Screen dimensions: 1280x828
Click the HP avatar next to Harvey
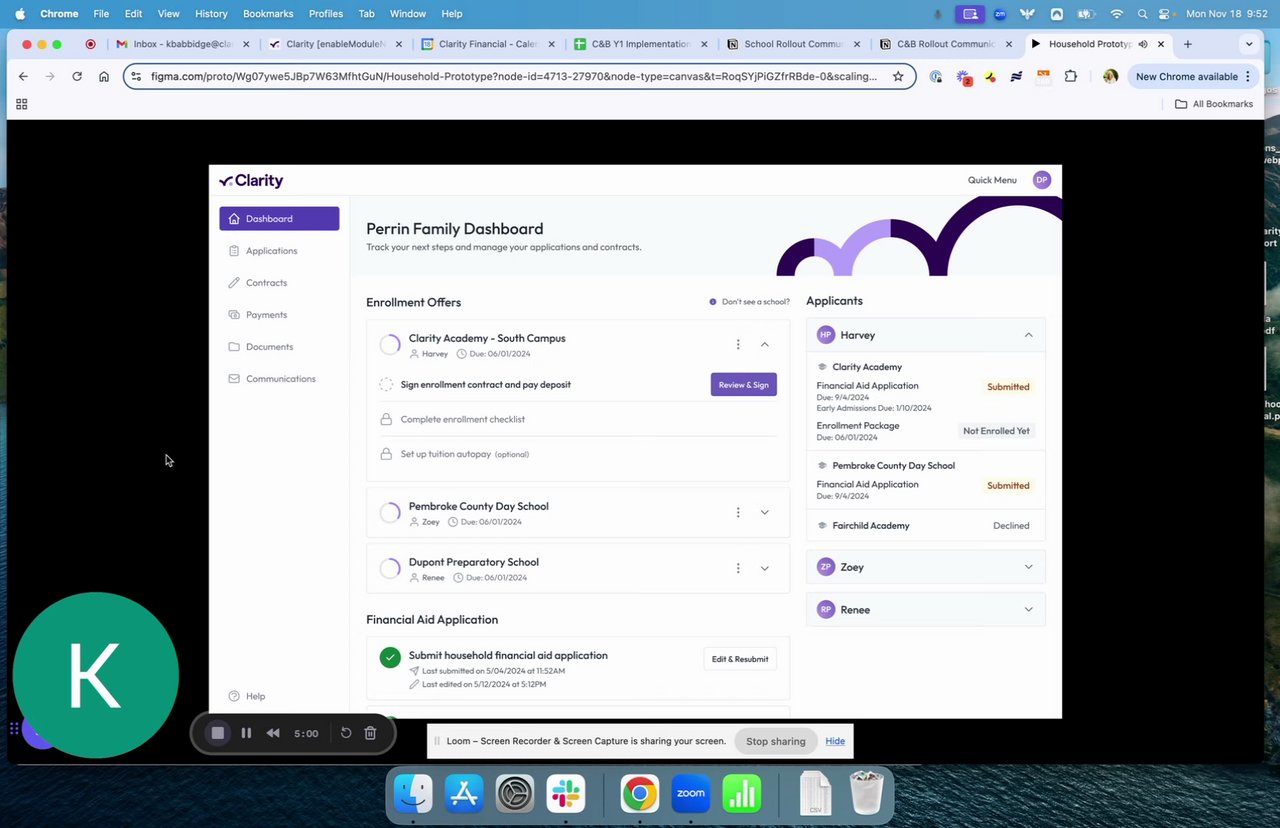(x=826, y=335)
